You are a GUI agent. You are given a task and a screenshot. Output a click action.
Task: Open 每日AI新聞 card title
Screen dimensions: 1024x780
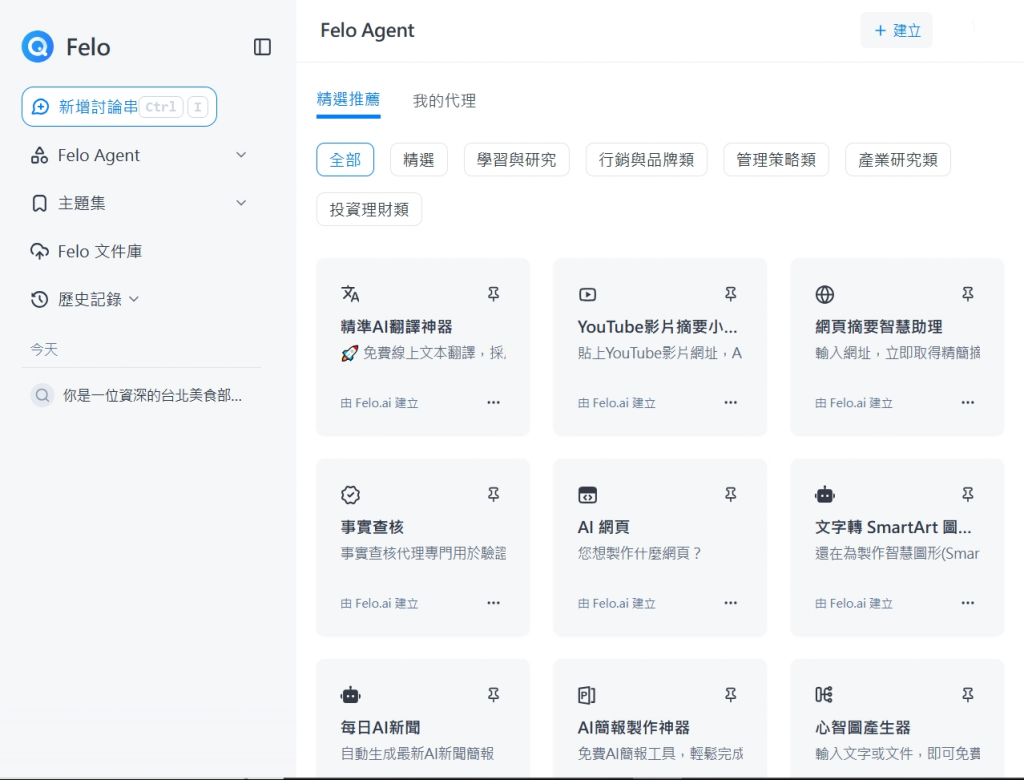pos(380,727)
